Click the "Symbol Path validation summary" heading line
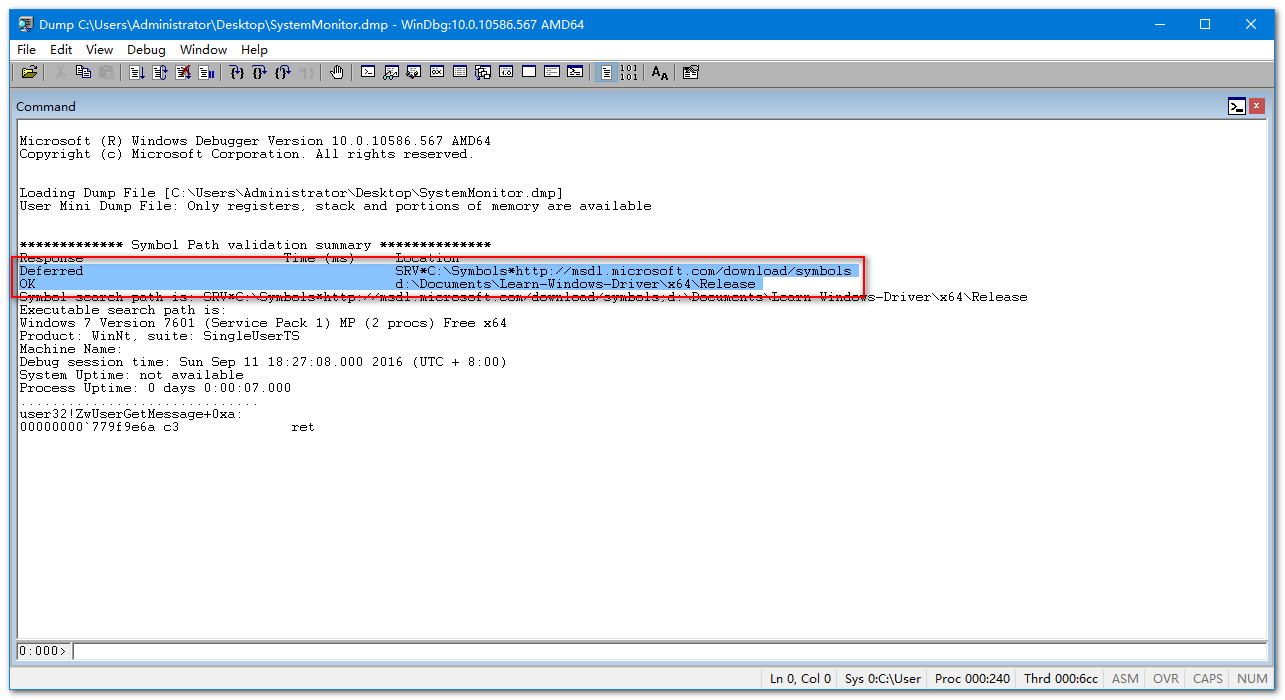Image resolution: width=1285 pixels, height=700 pixels. [x=255, y=245]
